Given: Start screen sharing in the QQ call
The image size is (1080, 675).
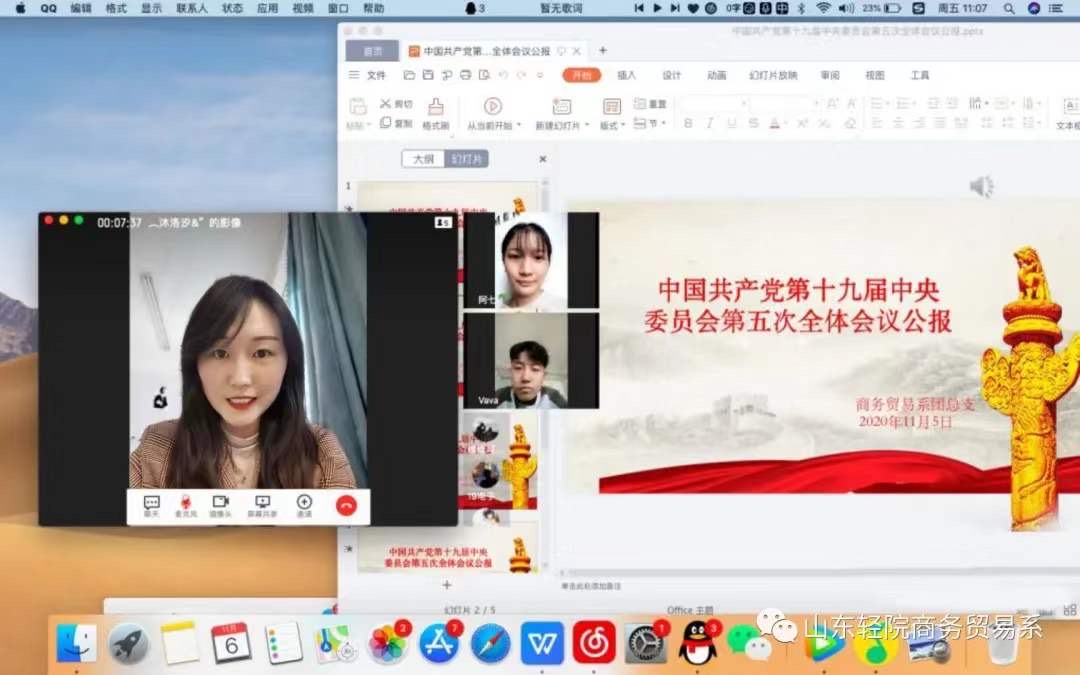Looking at the screenshot, I should click(262, 506).
